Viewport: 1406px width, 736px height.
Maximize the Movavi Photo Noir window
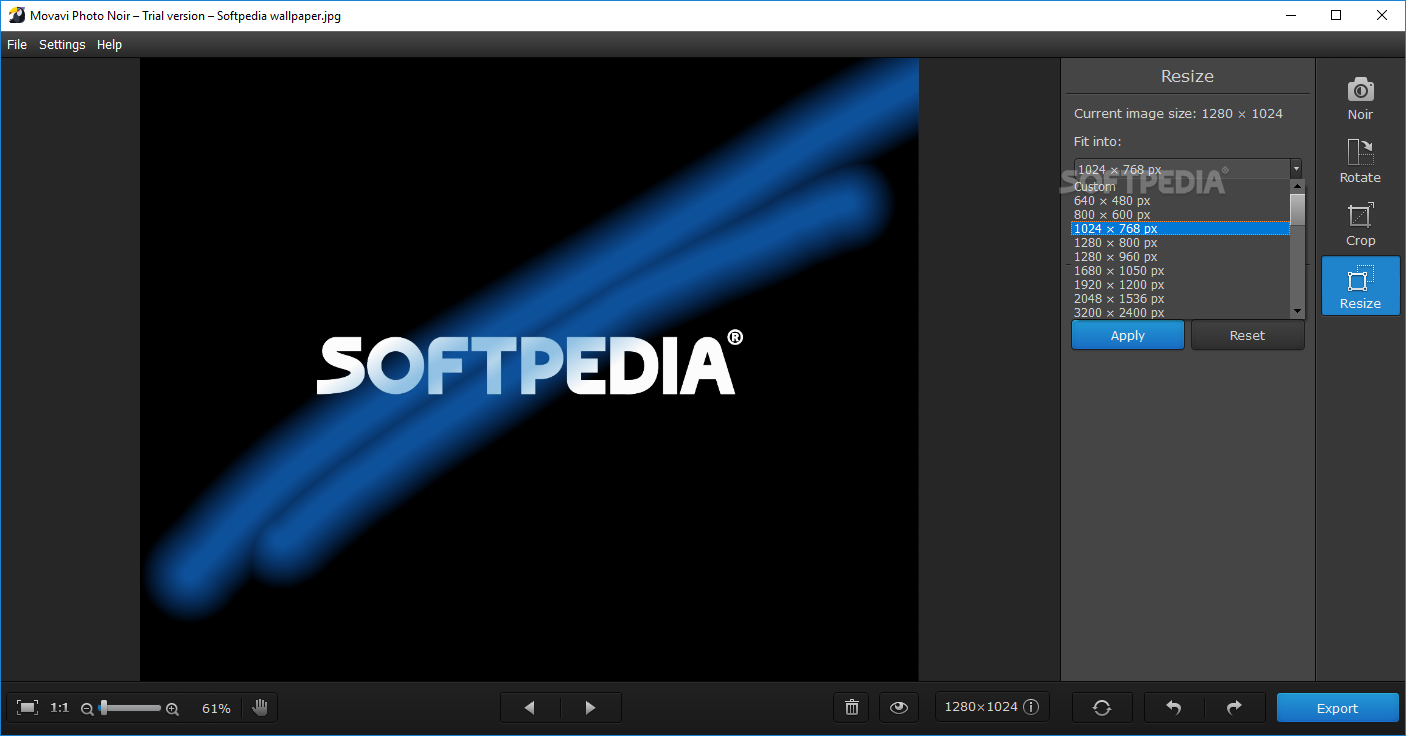click(1336, 15)
